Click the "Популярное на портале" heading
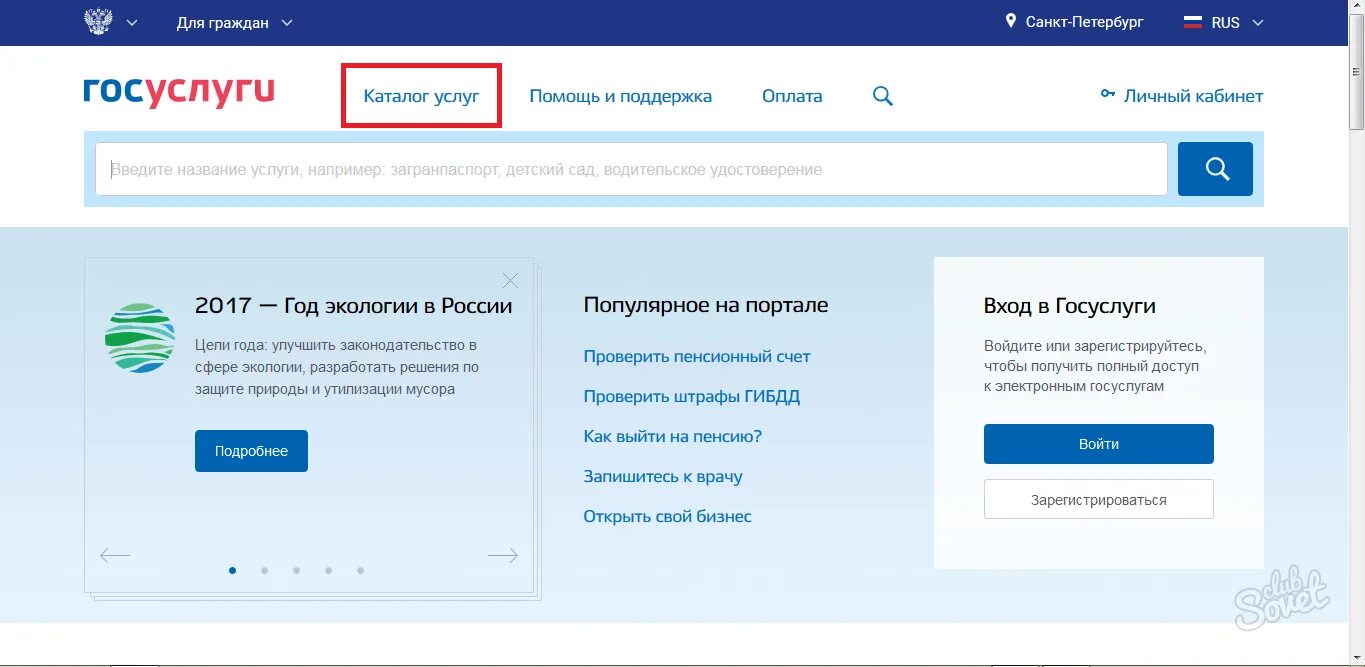The image size is (1365, 667). click(706, 305)
